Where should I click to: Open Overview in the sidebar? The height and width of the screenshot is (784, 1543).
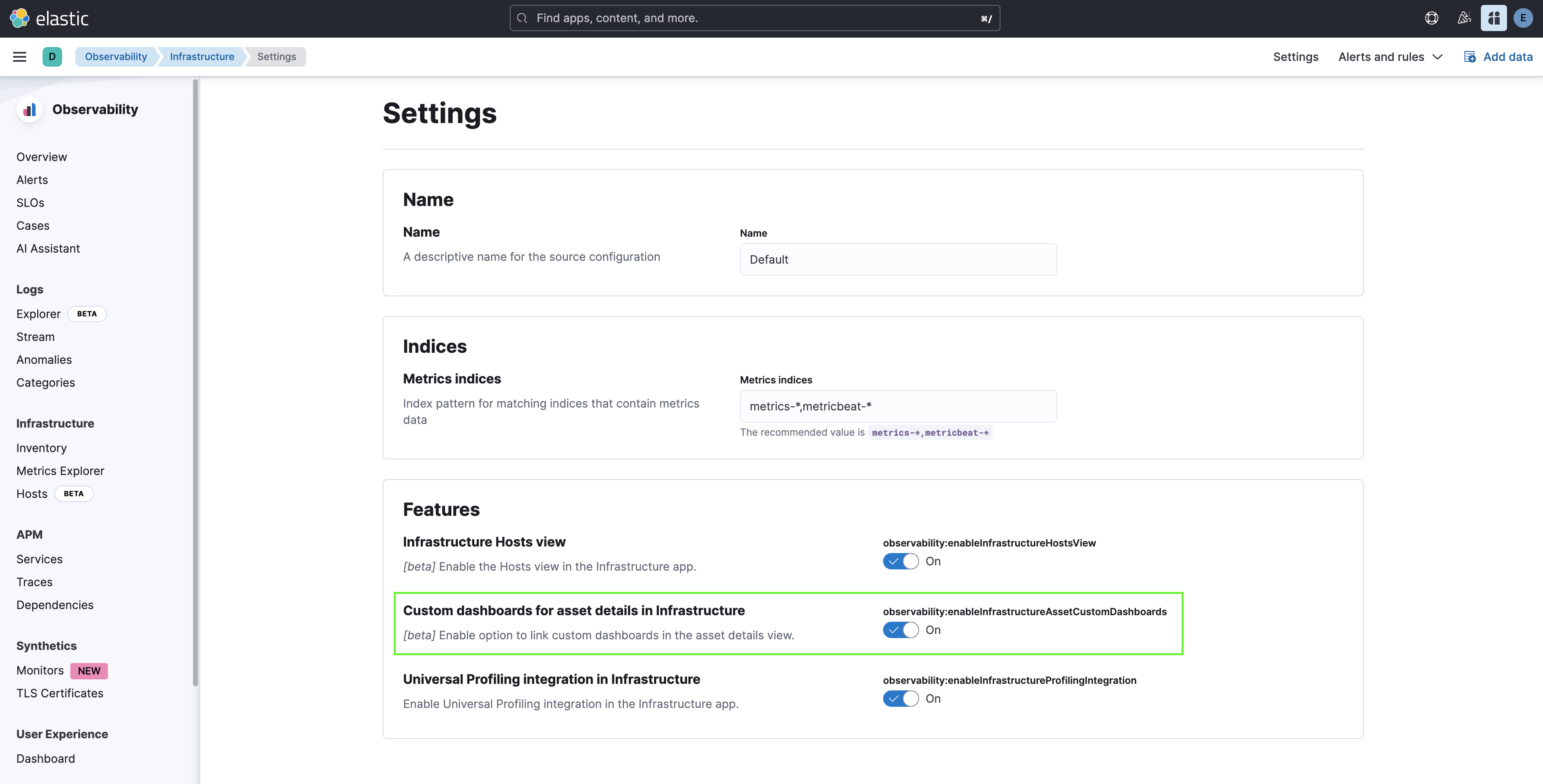click(x=42, y=157)
